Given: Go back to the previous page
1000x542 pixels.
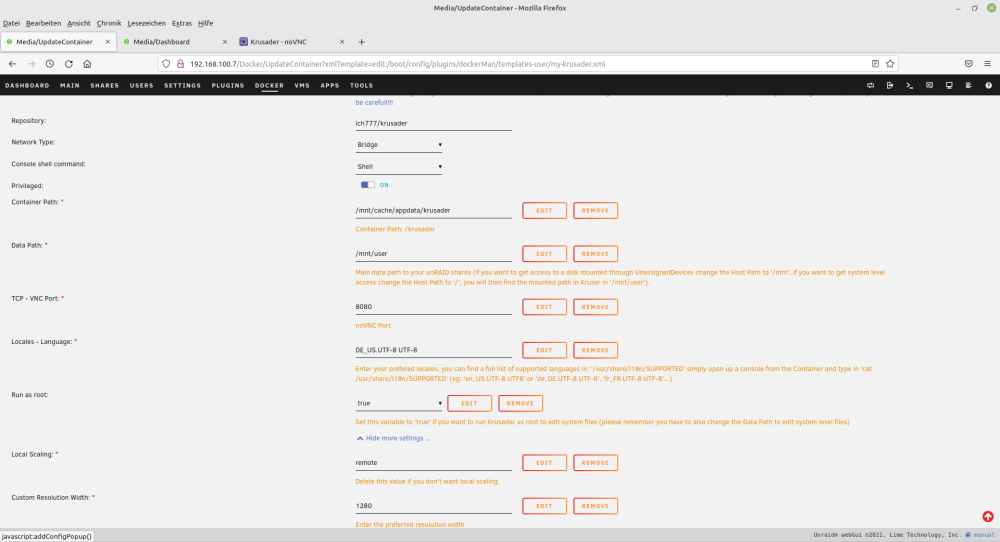Looking at the screenshot, I should [13, 64].
